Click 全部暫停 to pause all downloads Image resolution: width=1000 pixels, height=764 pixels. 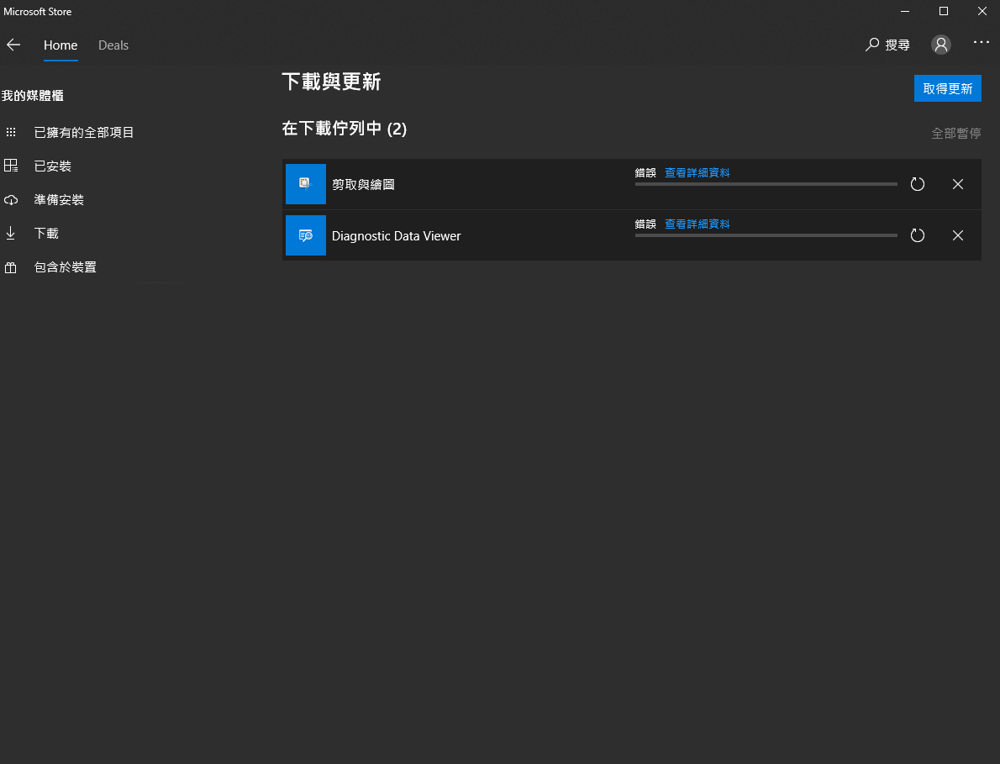(956, 133)
